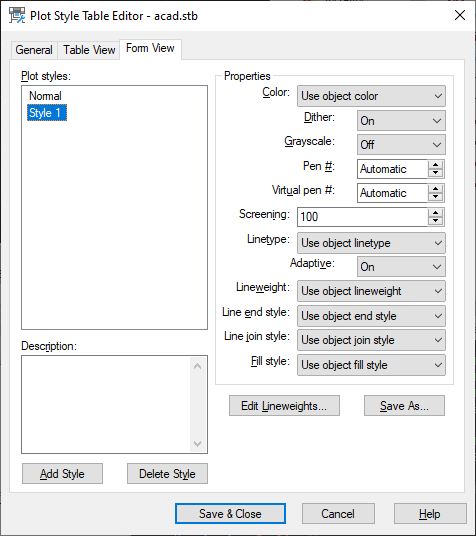Open the Grayscale On/Off dropdown
Viewport: 476px width, 536px height.
point(401,145)
